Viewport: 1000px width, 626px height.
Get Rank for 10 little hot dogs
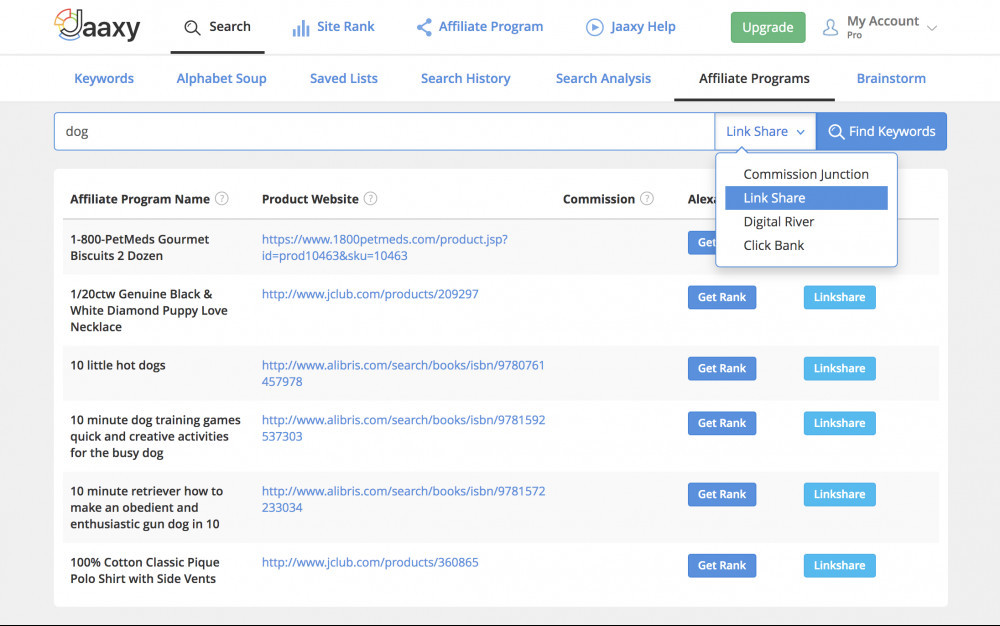722,368
